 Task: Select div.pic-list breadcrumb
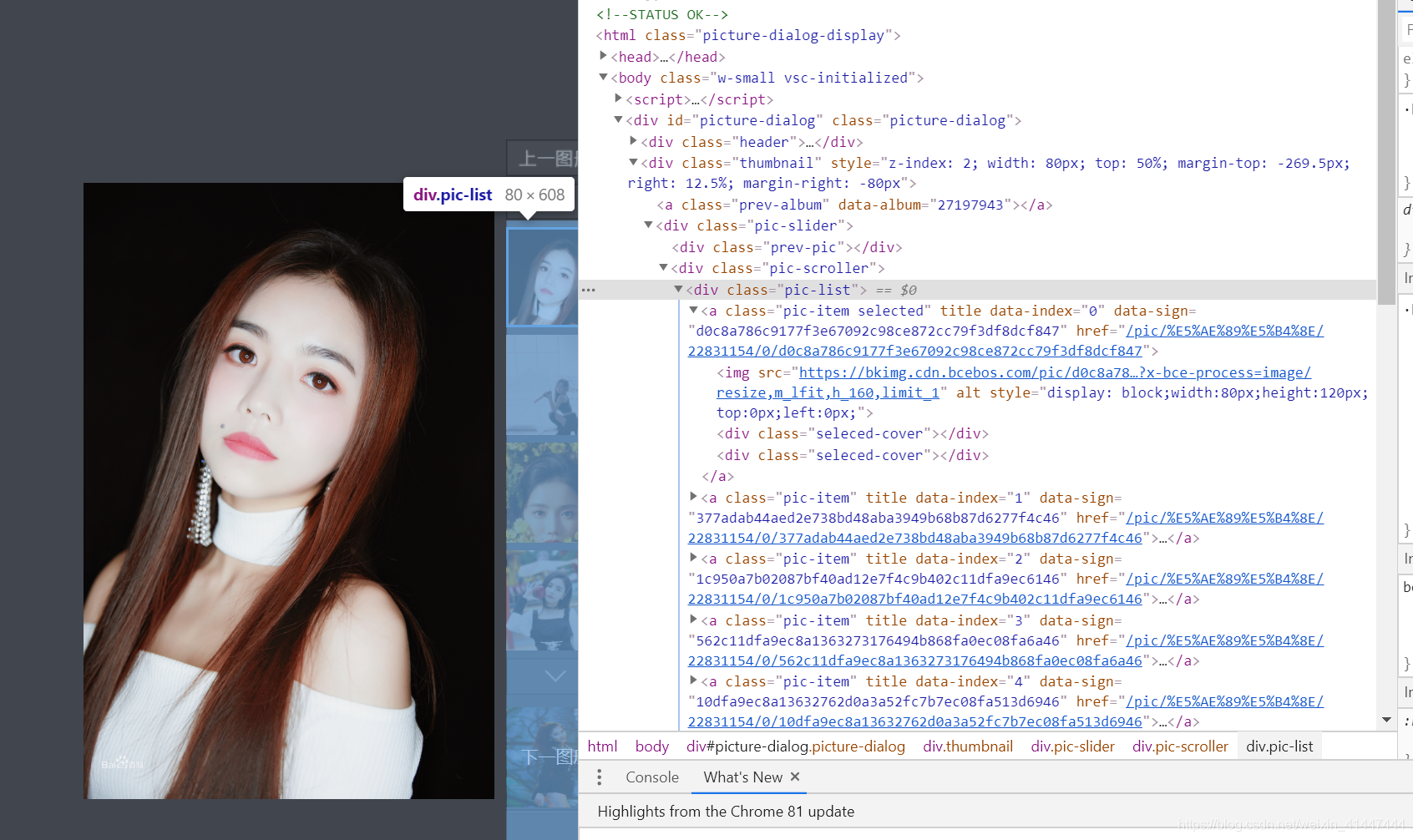pos(1279,746)
